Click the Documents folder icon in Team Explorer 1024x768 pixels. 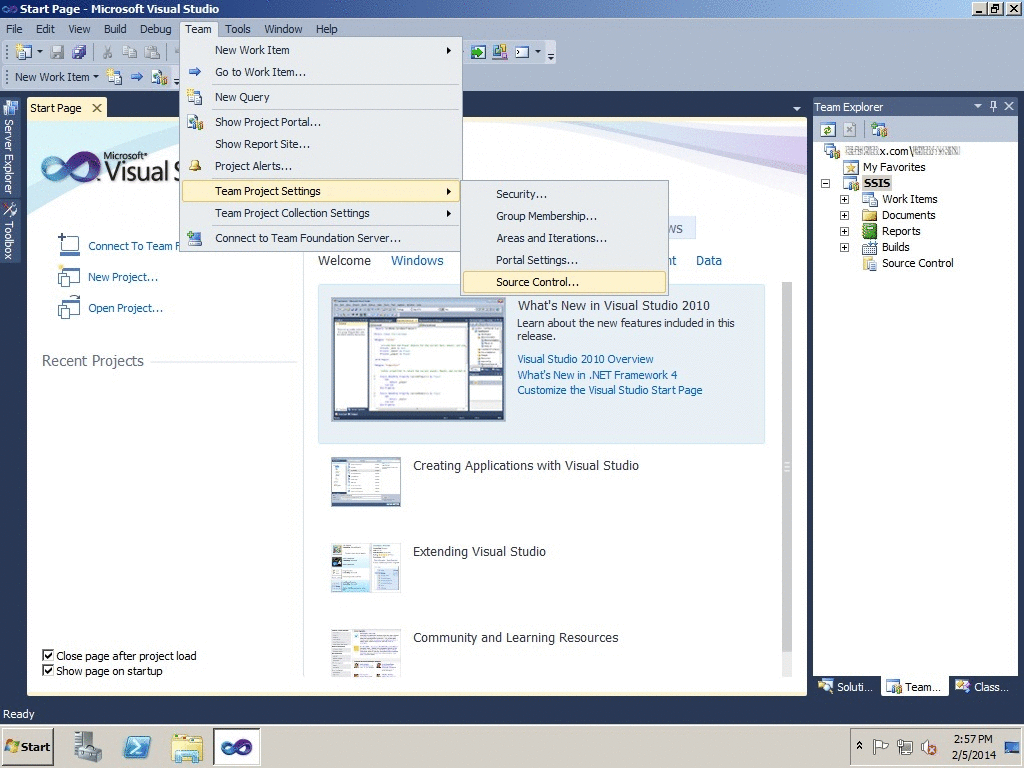(869, 216)
